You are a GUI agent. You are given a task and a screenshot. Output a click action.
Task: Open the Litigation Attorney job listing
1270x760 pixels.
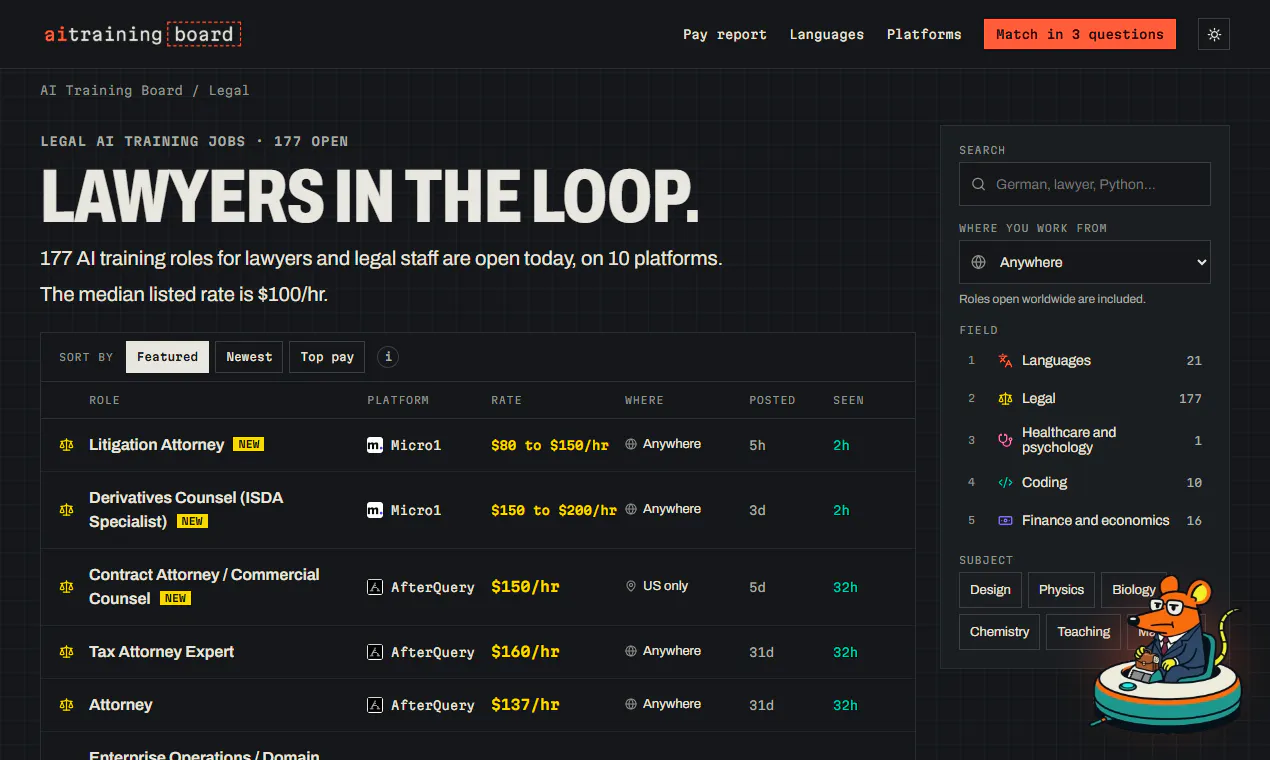[157, 444]
